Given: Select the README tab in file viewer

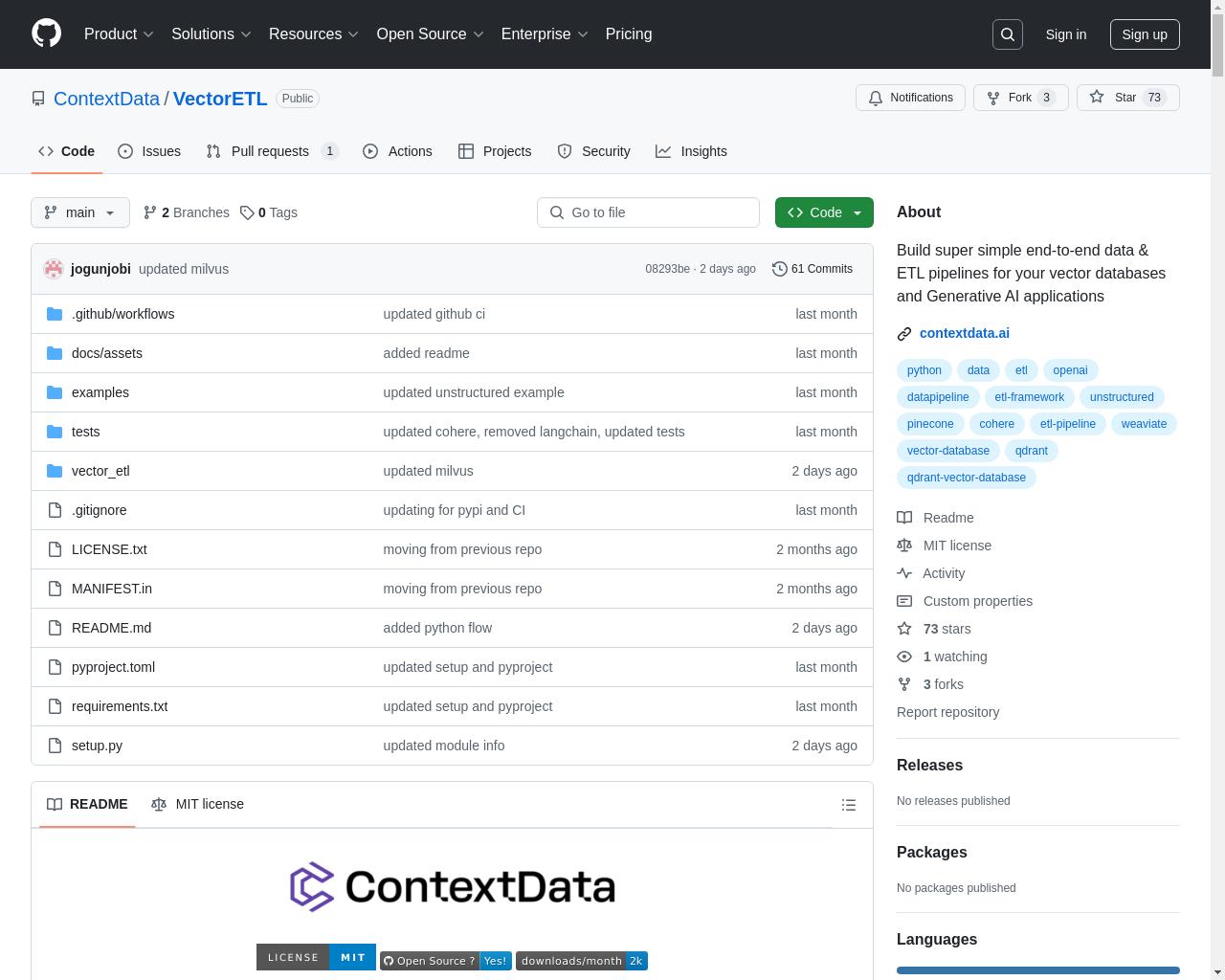Looking at the screenshot, I should click(x=87, y=804).
